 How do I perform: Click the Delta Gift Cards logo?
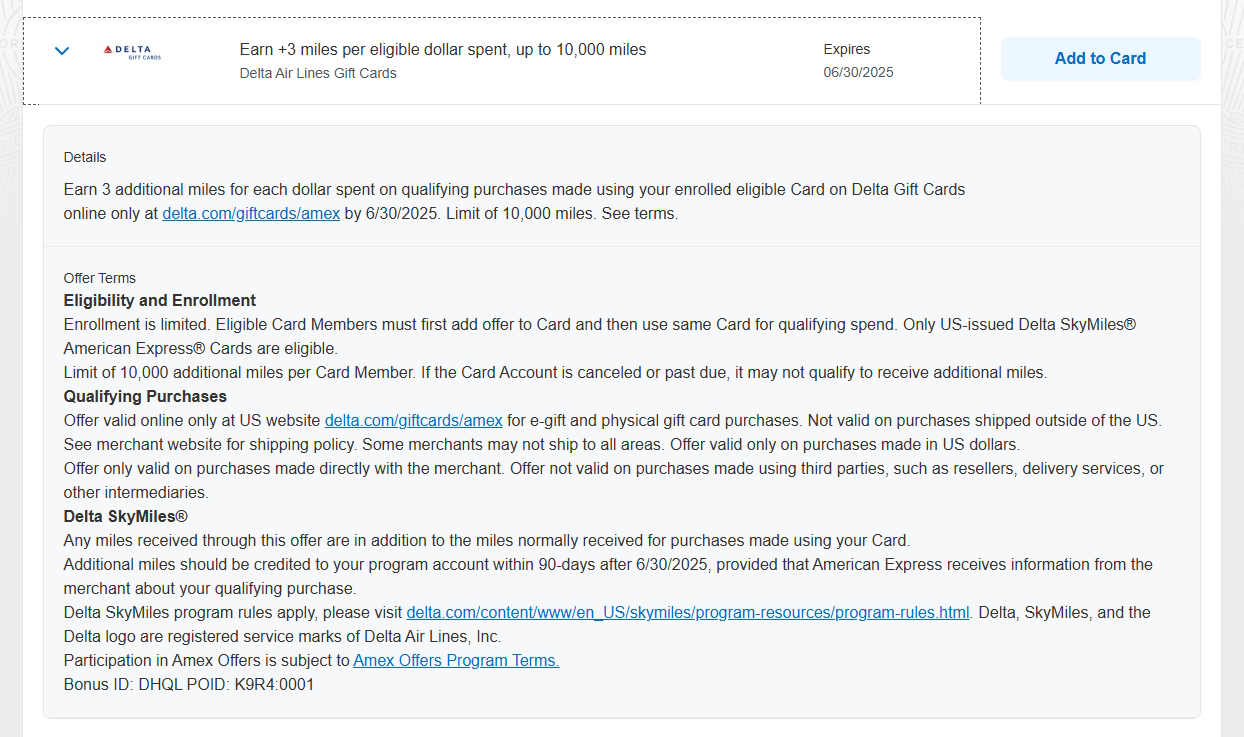[132, 52]
